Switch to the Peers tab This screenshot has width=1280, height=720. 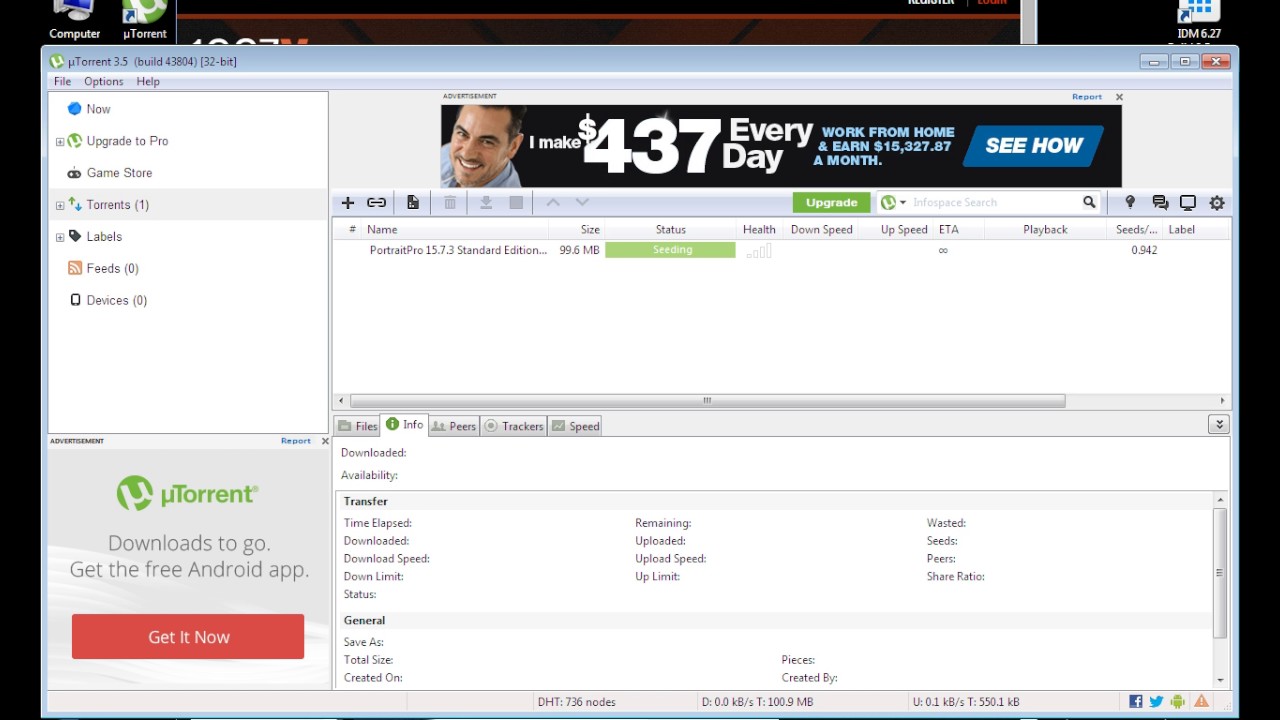pyautogui.click(x=453, y=426)
